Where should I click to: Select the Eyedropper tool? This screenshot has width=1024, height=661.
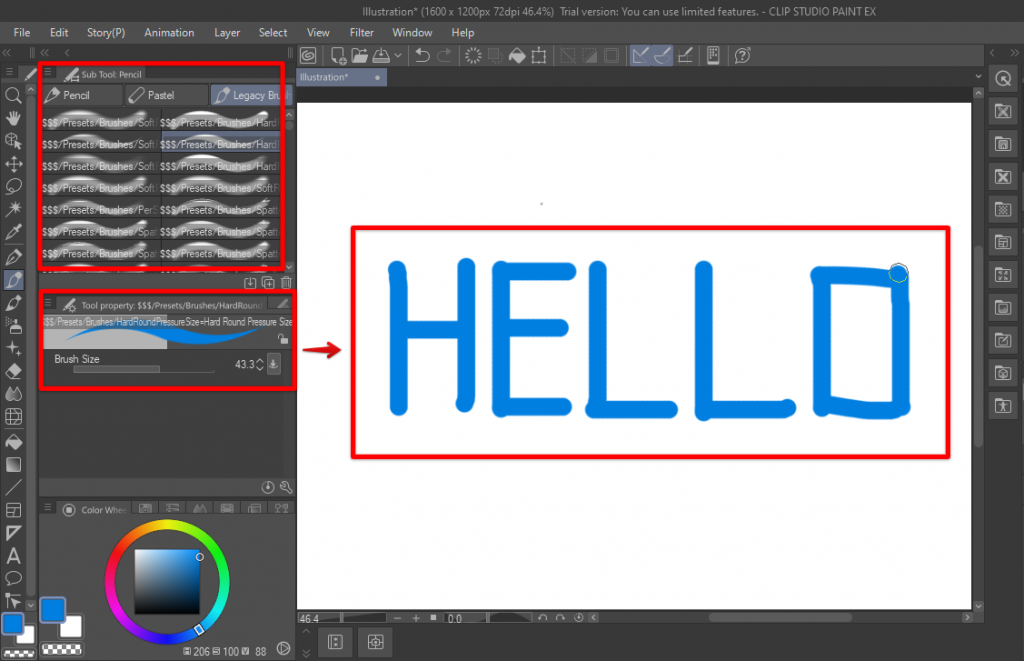(12, 232)
